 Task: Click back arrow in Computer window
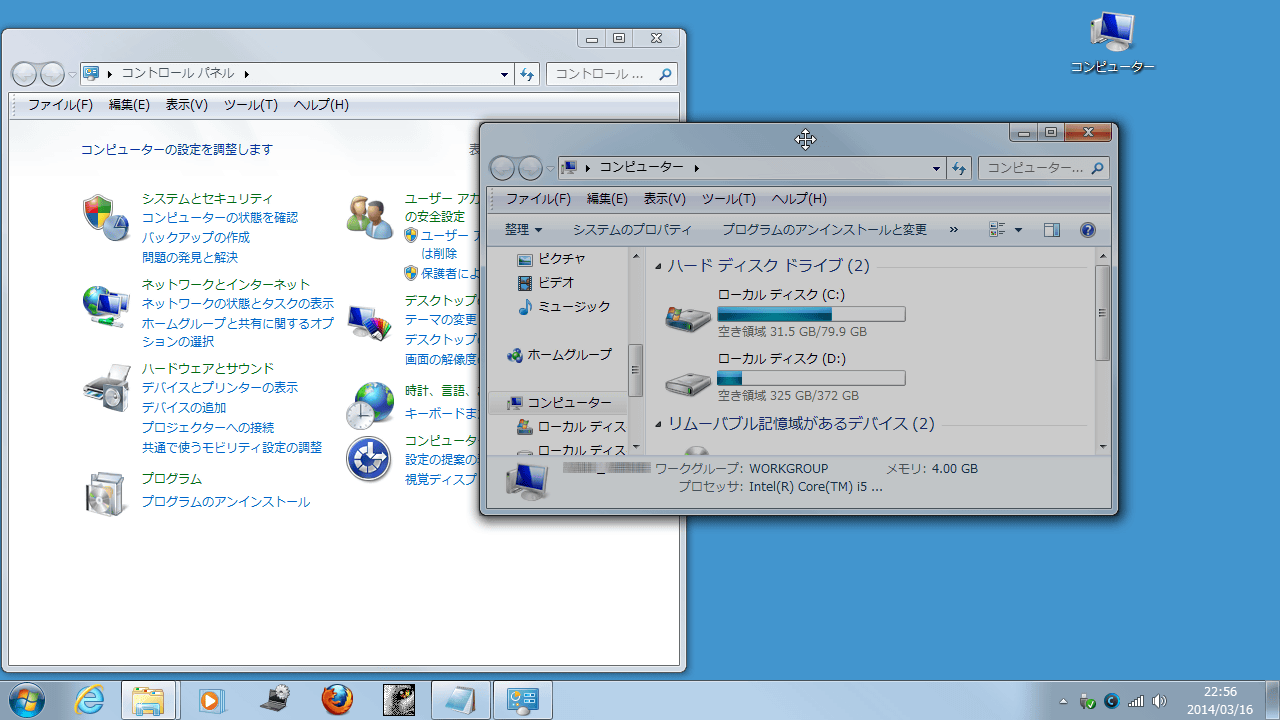pyautogui.click(x=503, y=168)
